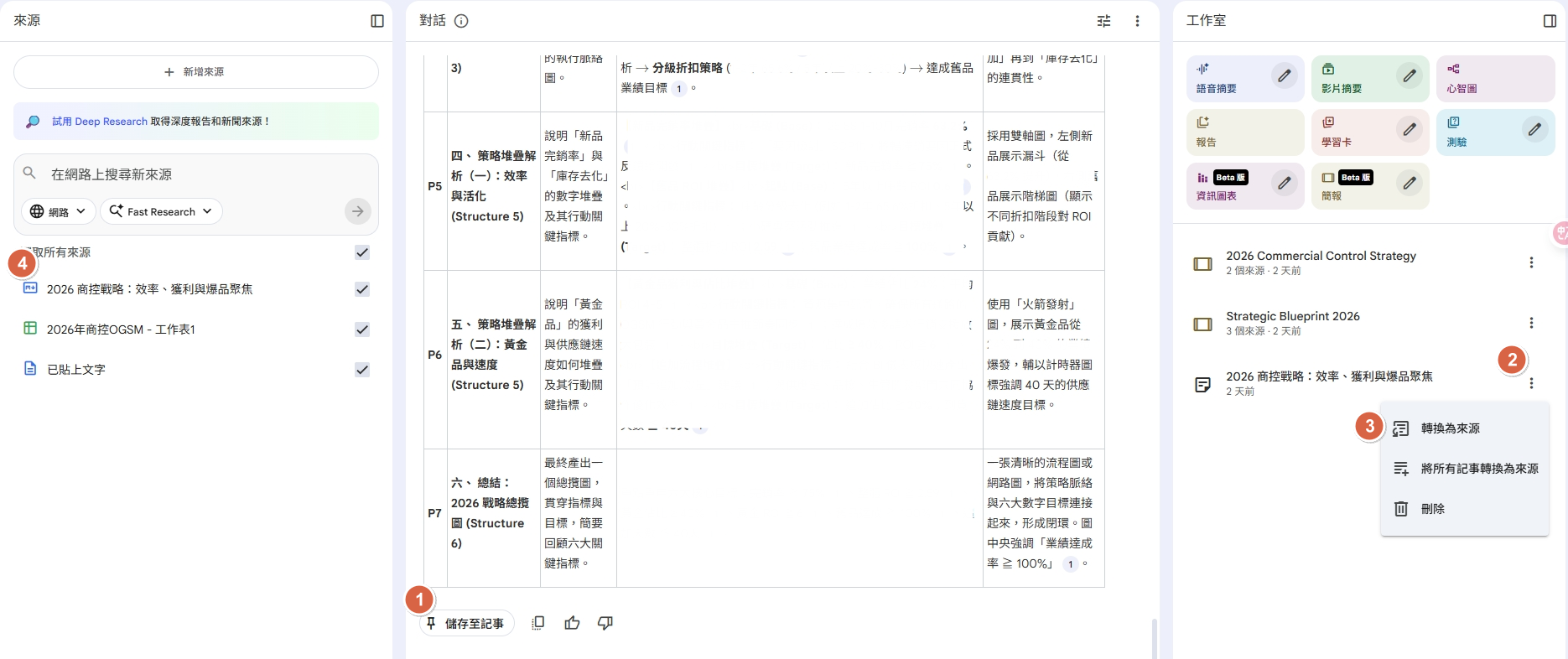Image resolution: width=1568 pixels, height=659 pixels.
Task: Select 刪除 in the context menu
Action: point(1432,509)
